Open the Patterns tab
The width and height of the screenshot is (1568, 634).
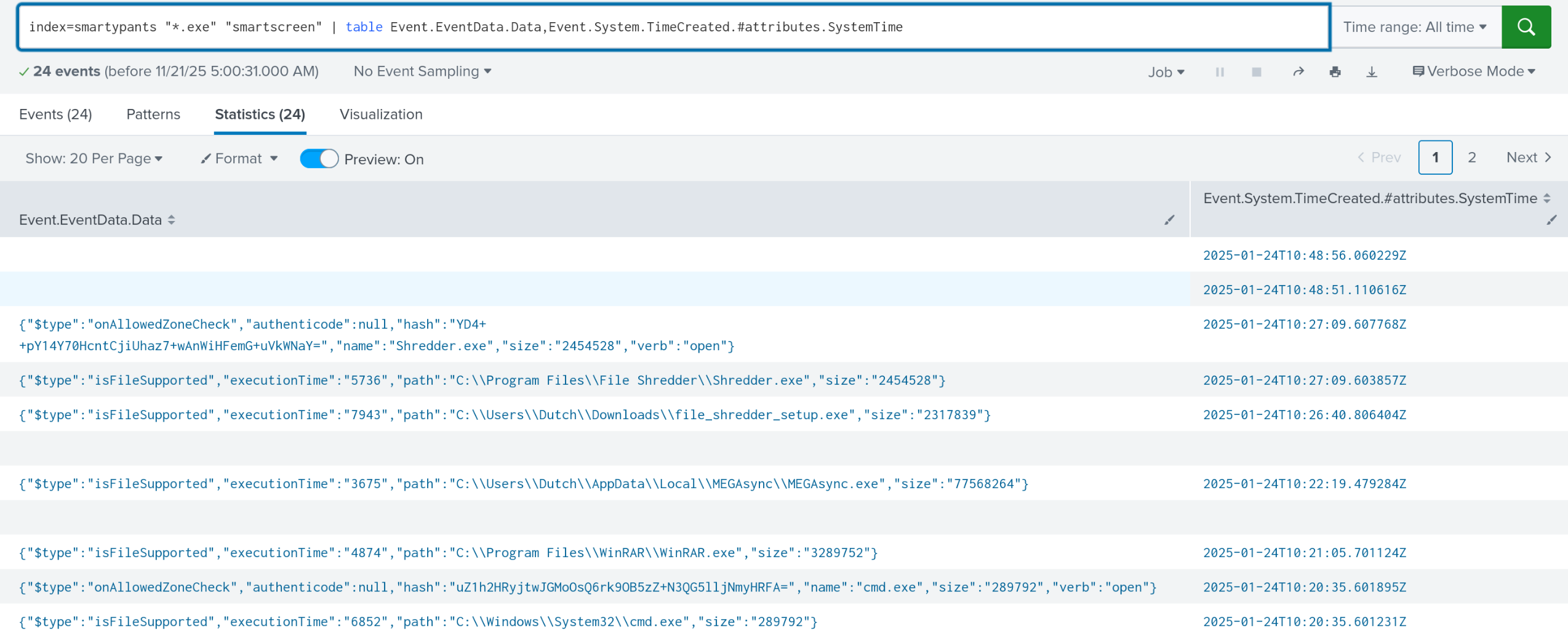[x=153, y=114]
